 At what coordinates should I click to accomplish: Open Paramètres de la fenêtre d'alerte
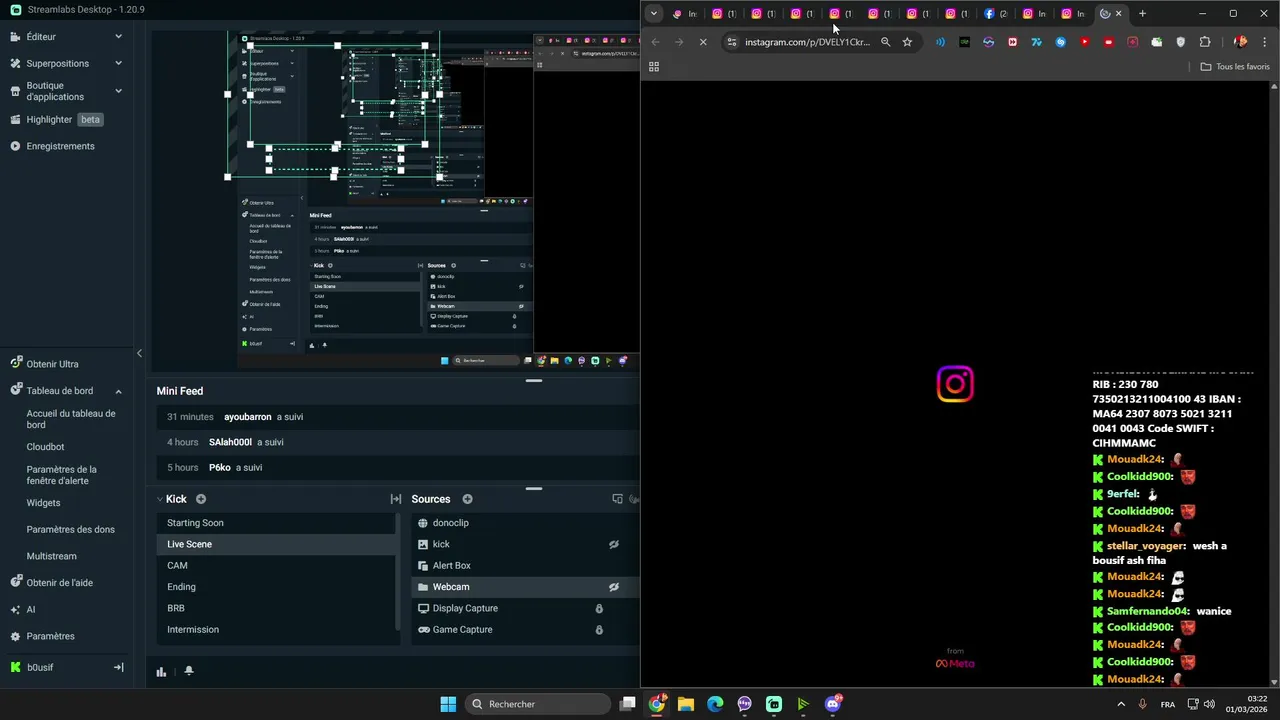[x=62, y=475]
